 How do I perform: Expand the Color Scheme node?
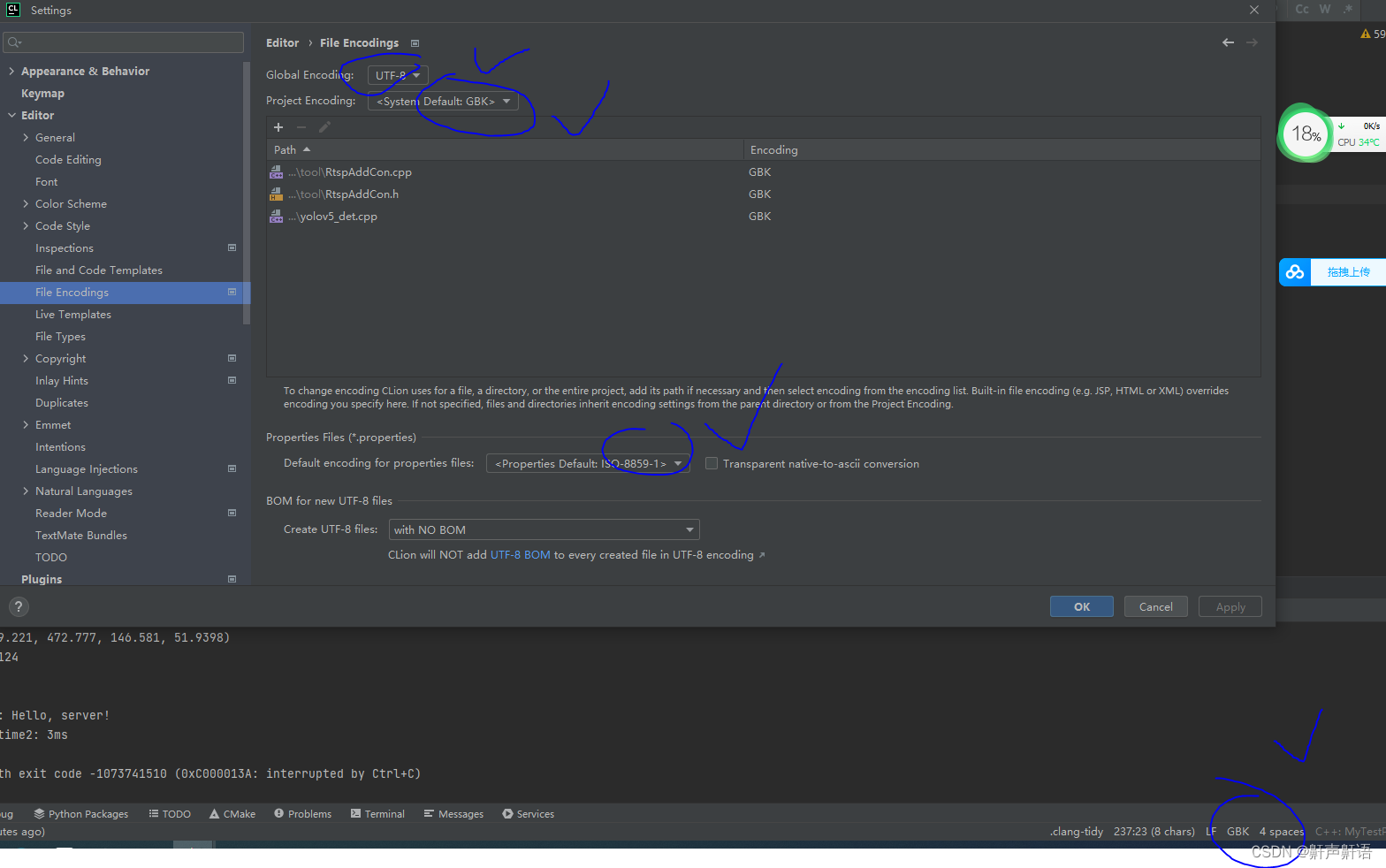click(x=26, y=203)
